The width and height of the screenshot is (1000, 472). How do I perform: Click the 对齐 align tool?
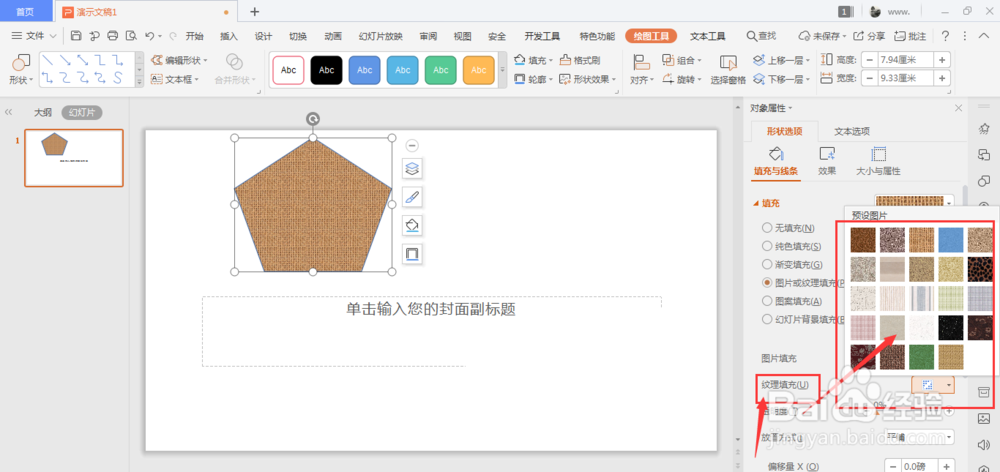coord(640,69)
